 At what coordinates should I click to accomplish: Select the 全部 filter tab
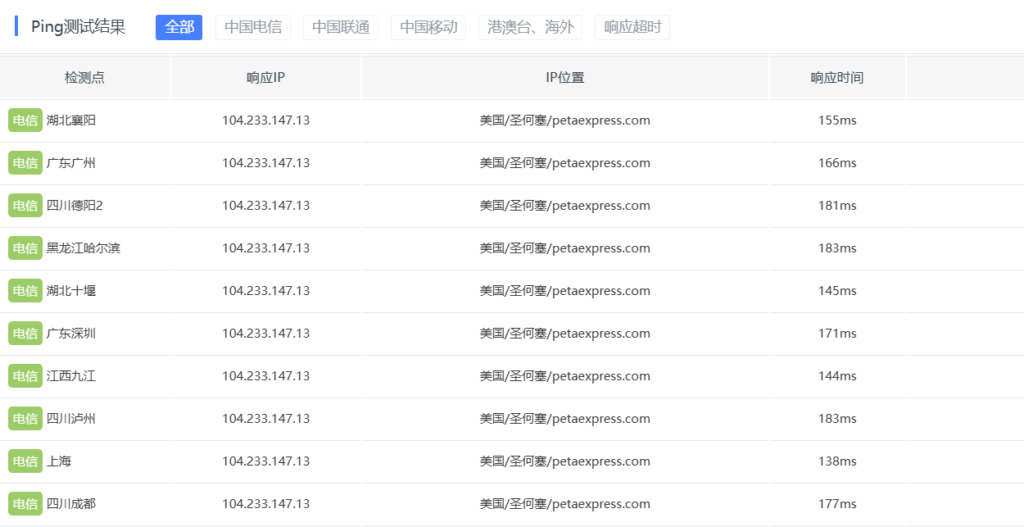179,27
